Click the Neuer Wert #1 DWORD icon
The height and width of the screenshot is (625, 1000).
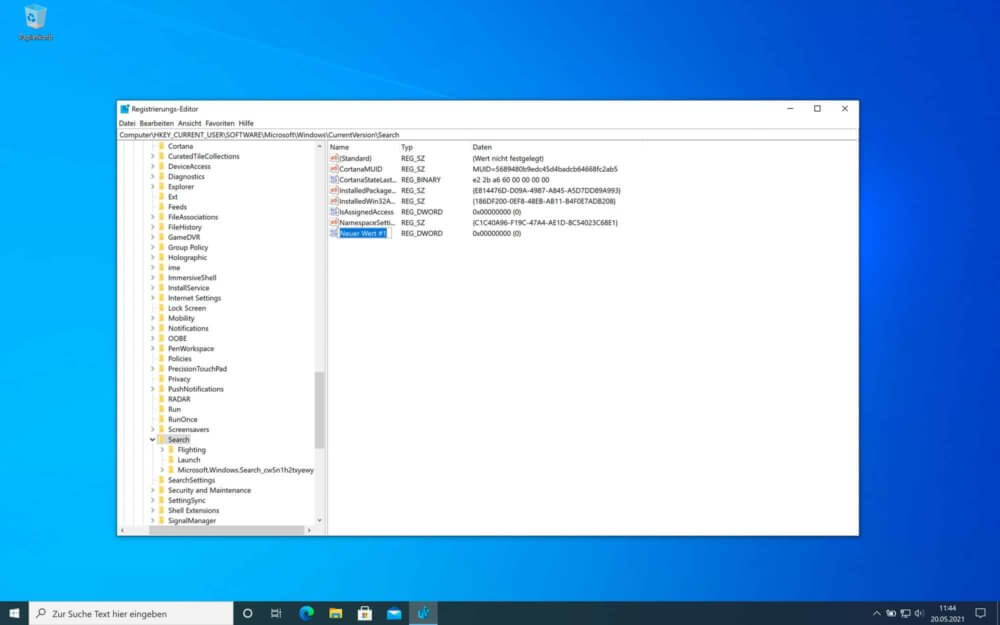tap(334, 233)
